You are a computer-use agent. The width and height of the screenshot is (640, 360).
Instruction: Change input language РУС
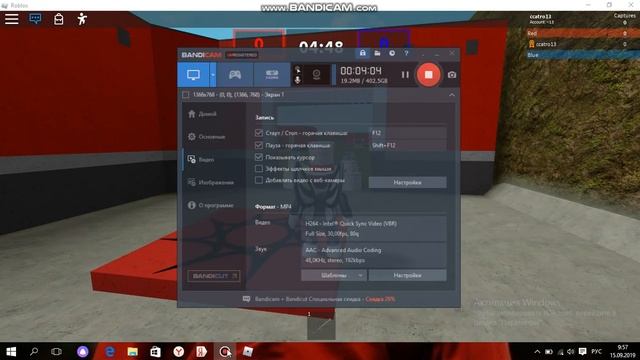(x=596, y=352)
